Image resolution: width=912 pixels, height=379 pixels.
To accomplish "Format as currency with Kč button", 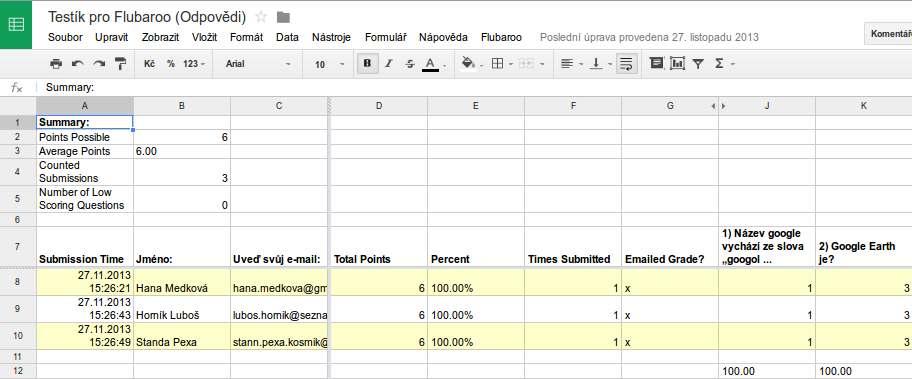I will tap(149, 64).
